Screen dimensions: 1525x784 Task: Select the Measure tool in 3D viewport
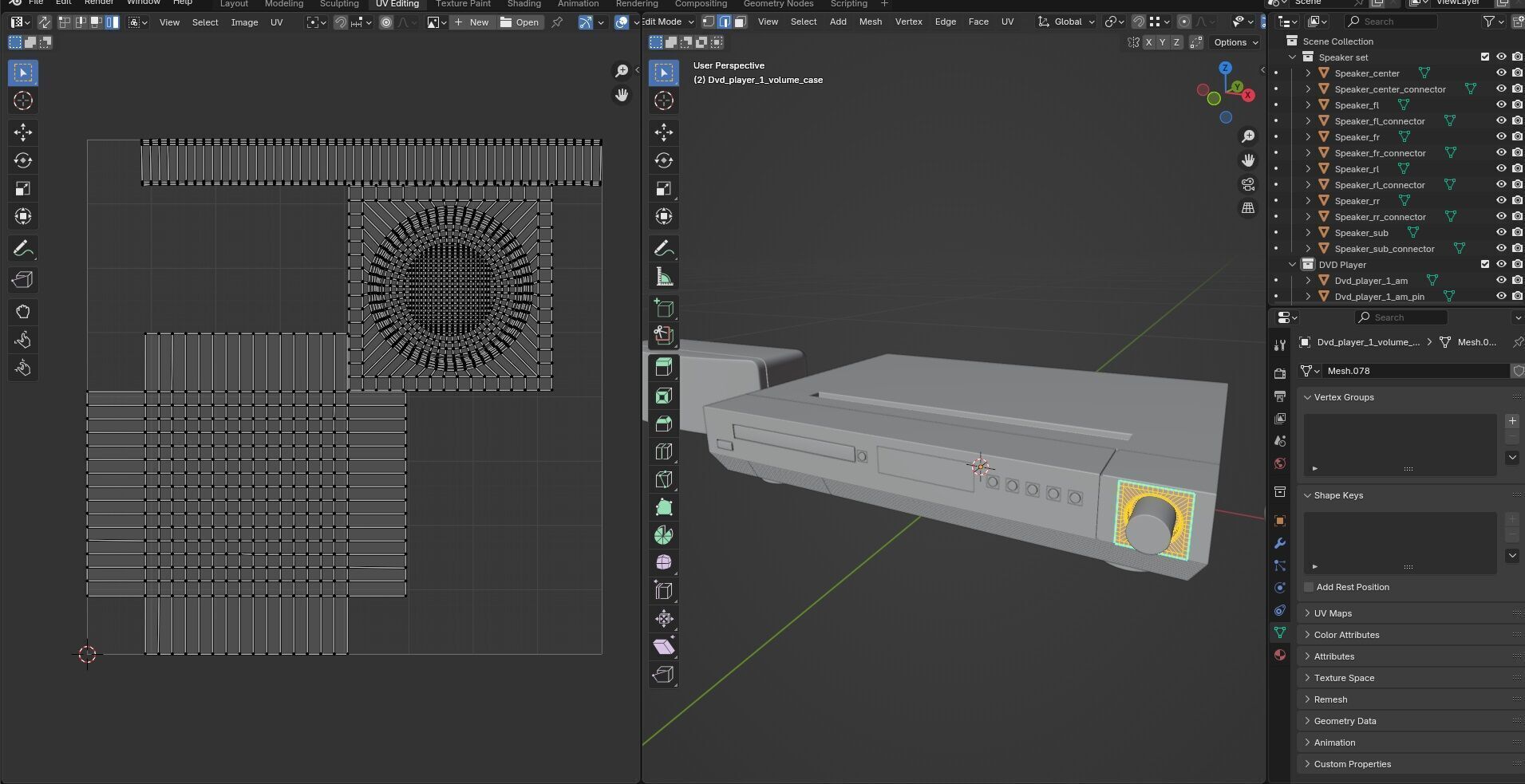click(x=663, y=278)
